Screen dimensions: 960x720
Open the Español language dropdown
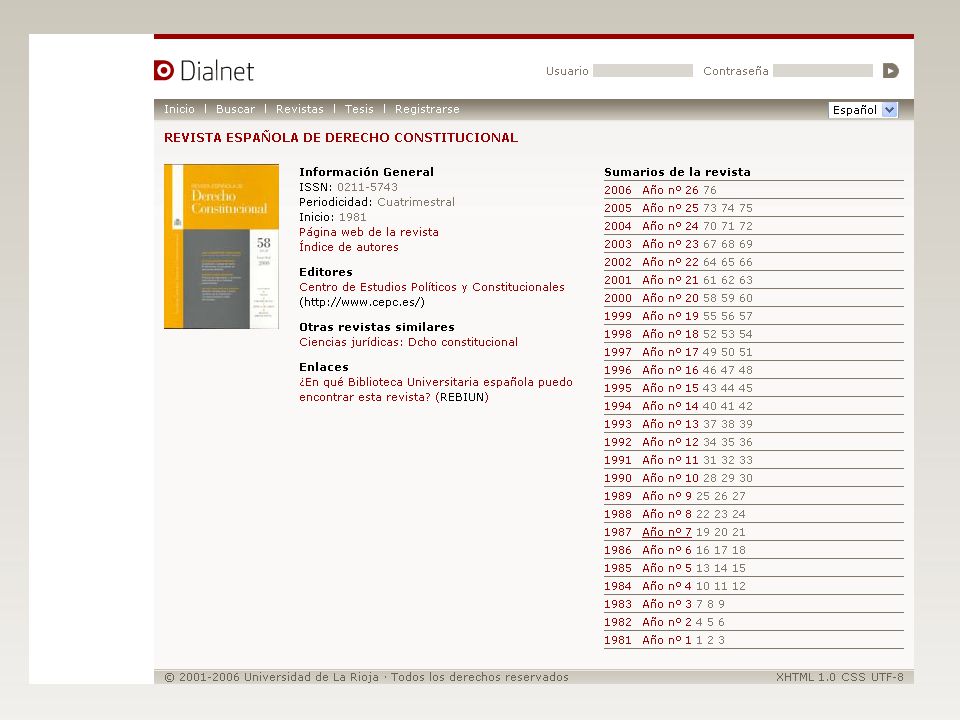pos(863,110)
